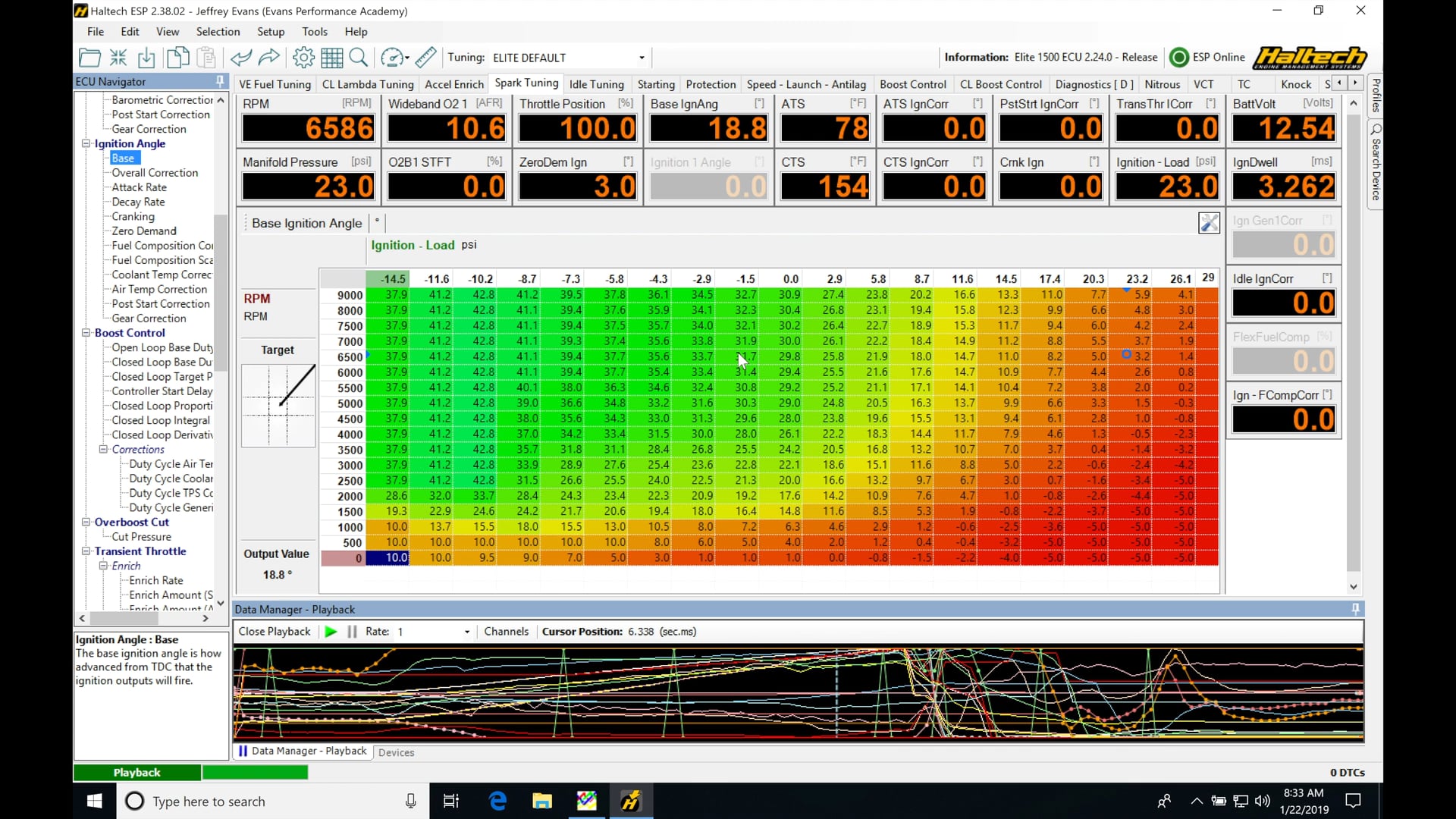Toggle the ECU Navigator panel pin

coord(220,81)
